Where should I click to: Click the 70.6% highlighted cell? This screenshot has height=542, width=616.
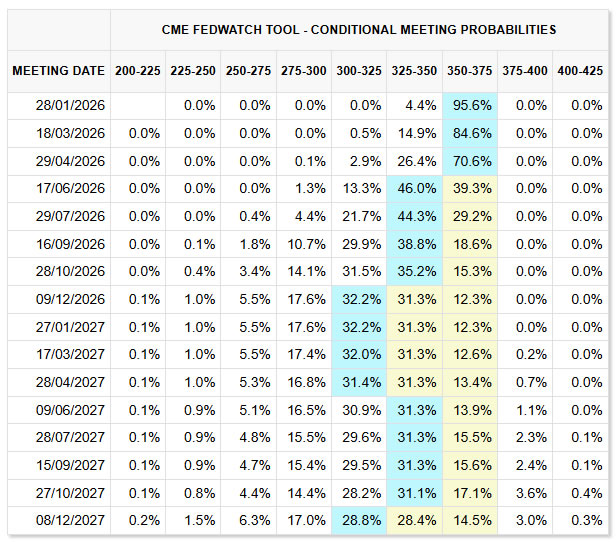tap(472, 162)
